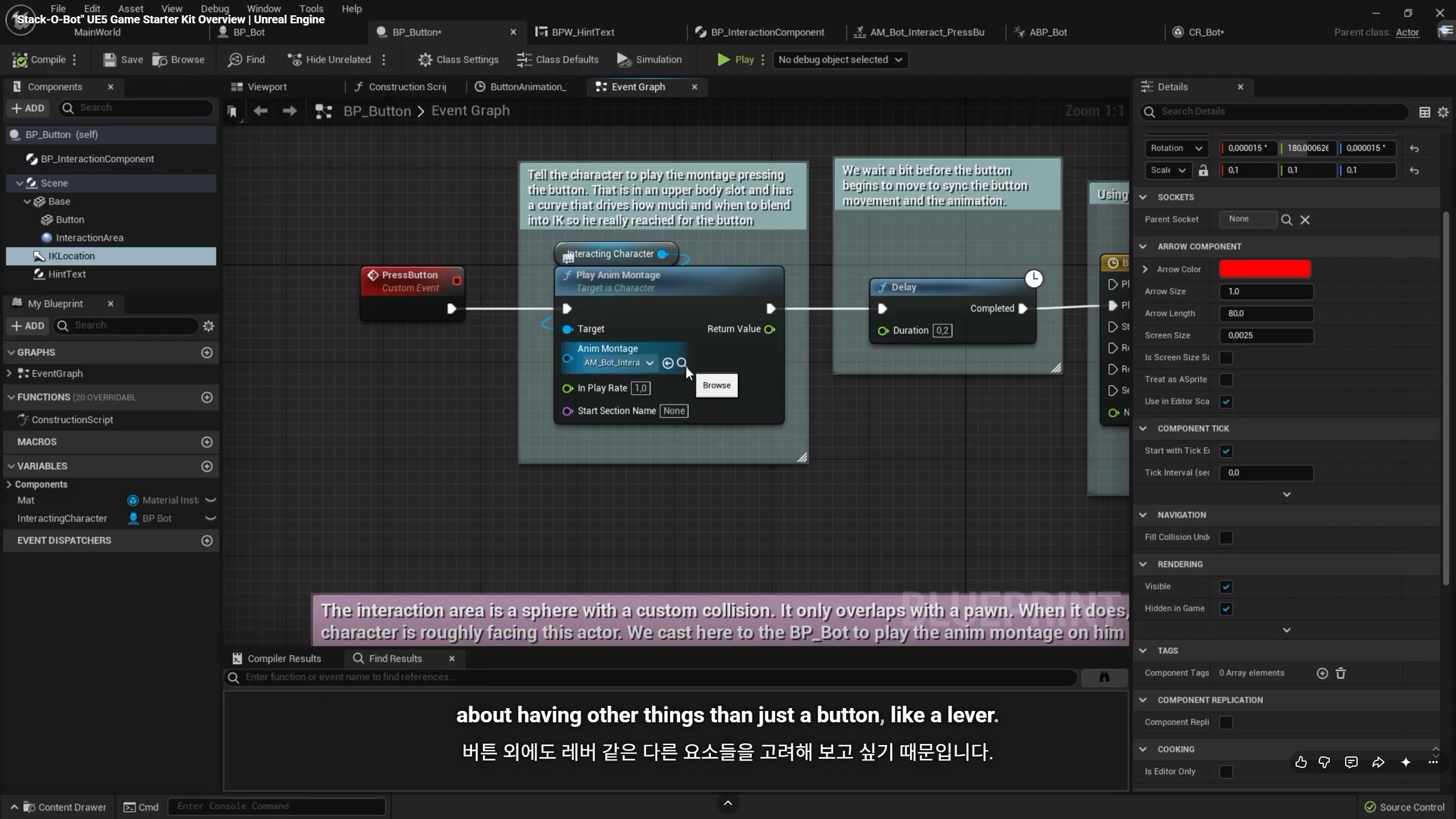Open the Actor parent class link

point(1408,32)
